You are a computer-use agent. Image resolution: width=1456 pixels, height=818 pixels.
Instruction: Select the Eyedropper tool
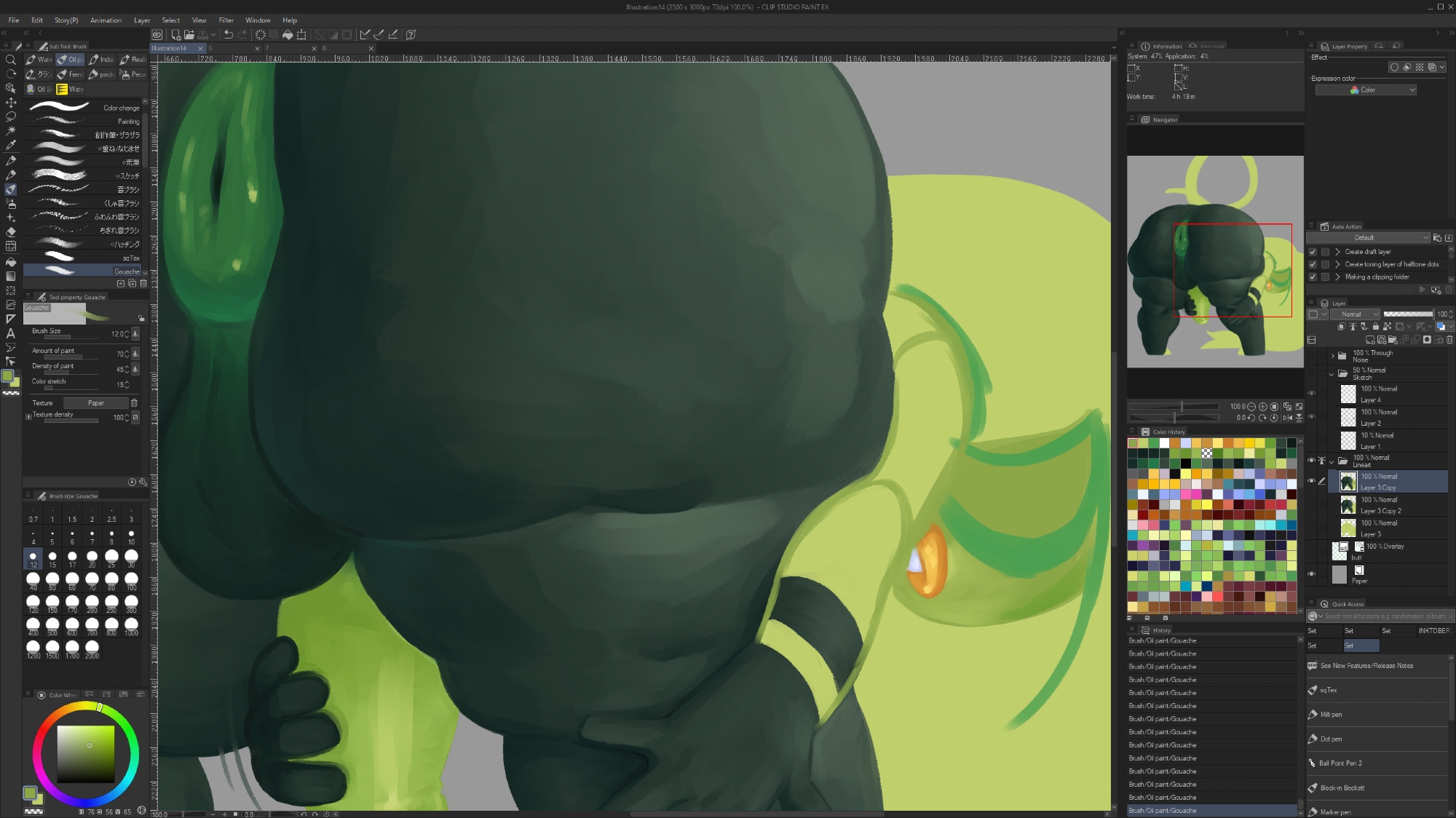pyautogui.click(x=11, y=146)
